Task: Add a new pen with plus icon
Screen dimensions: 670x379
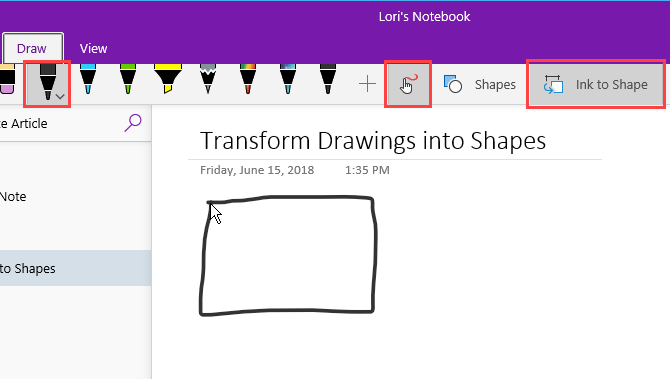Action: pyautogui.click(x=367, y=84)
